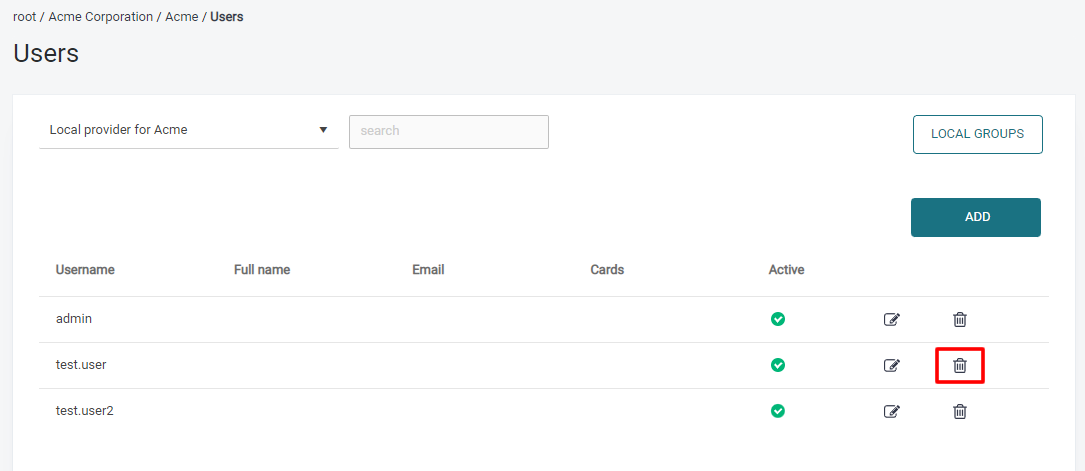
Task: Edit the test.user account
Action: 891,366
